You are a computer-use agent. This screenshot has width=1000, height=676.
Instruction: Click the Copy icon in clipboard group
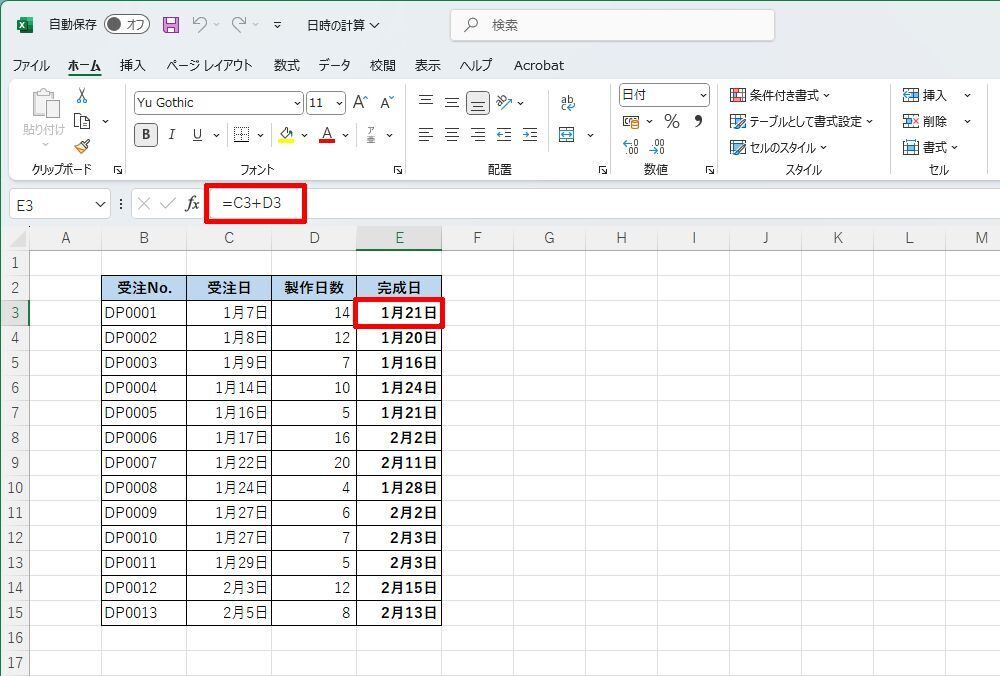82,121
